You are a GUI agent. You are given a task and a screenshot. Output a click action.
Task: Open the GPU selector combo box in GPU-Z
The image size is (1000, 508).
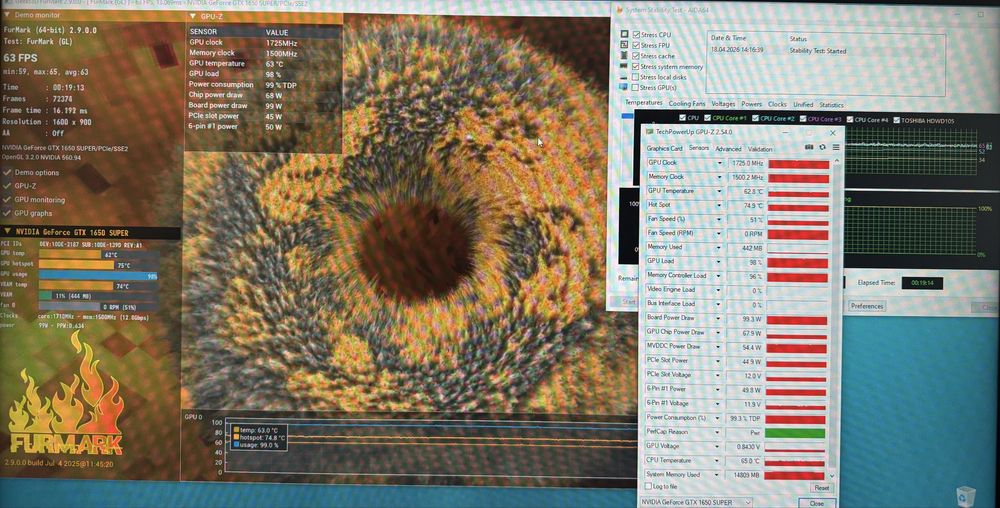point(696,503)
